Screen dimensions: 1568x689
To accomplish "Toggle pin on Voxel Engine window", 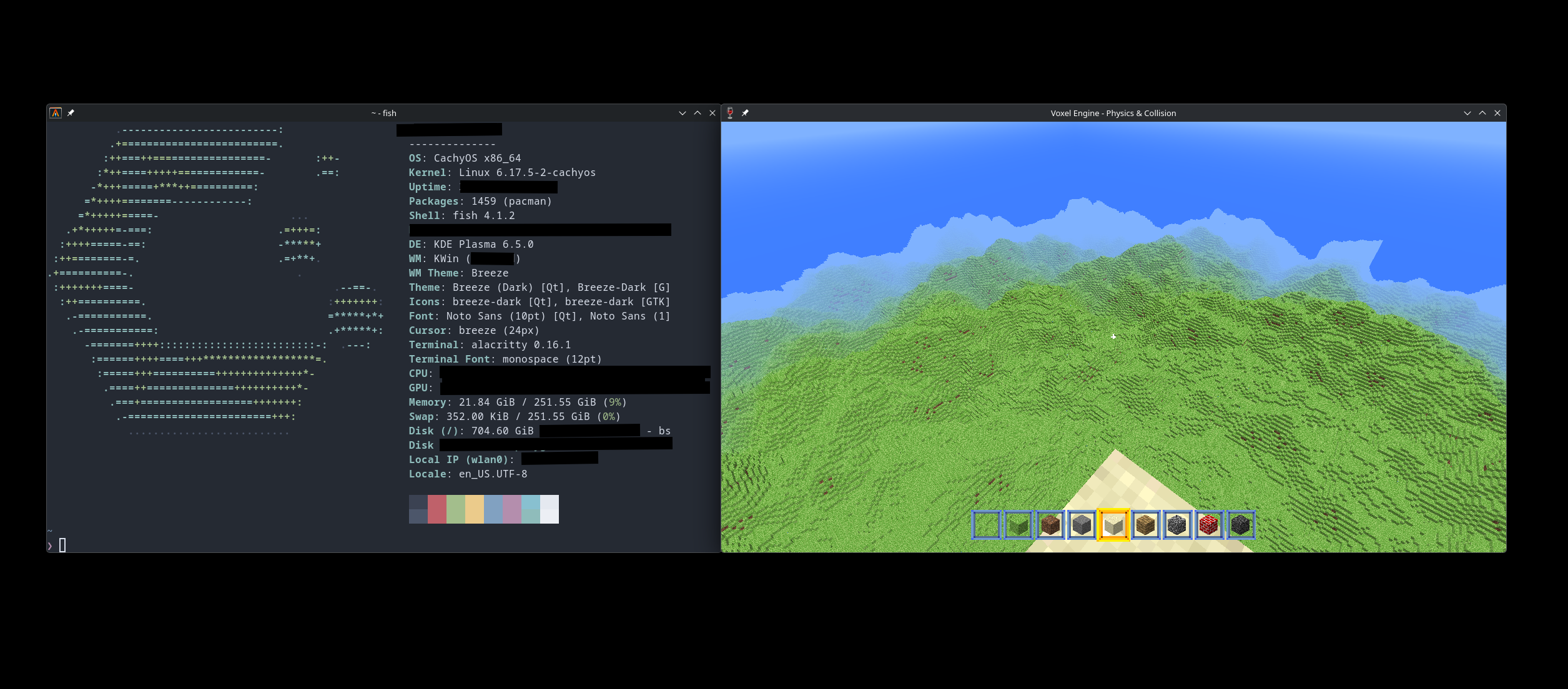I will pos(745,113).
